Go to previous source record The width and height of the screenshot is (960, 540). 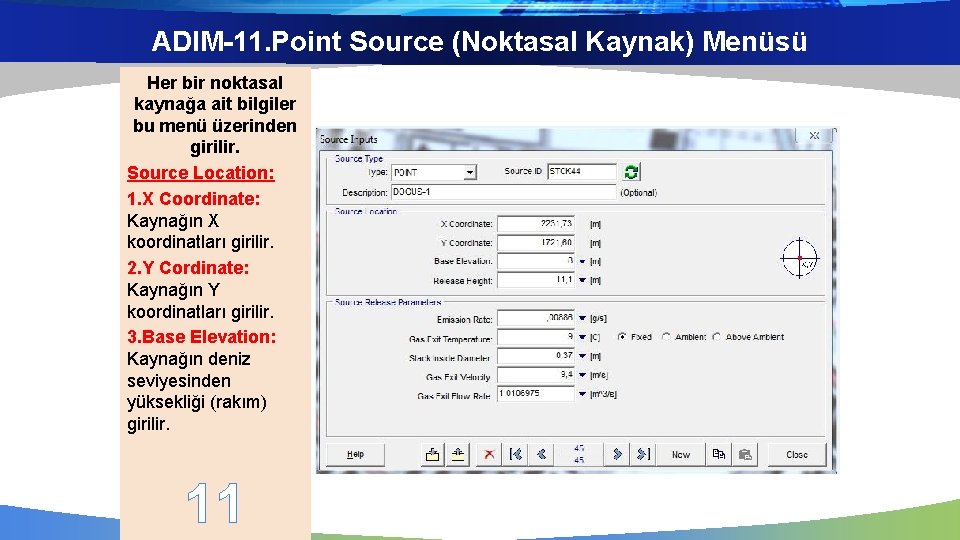541,454
